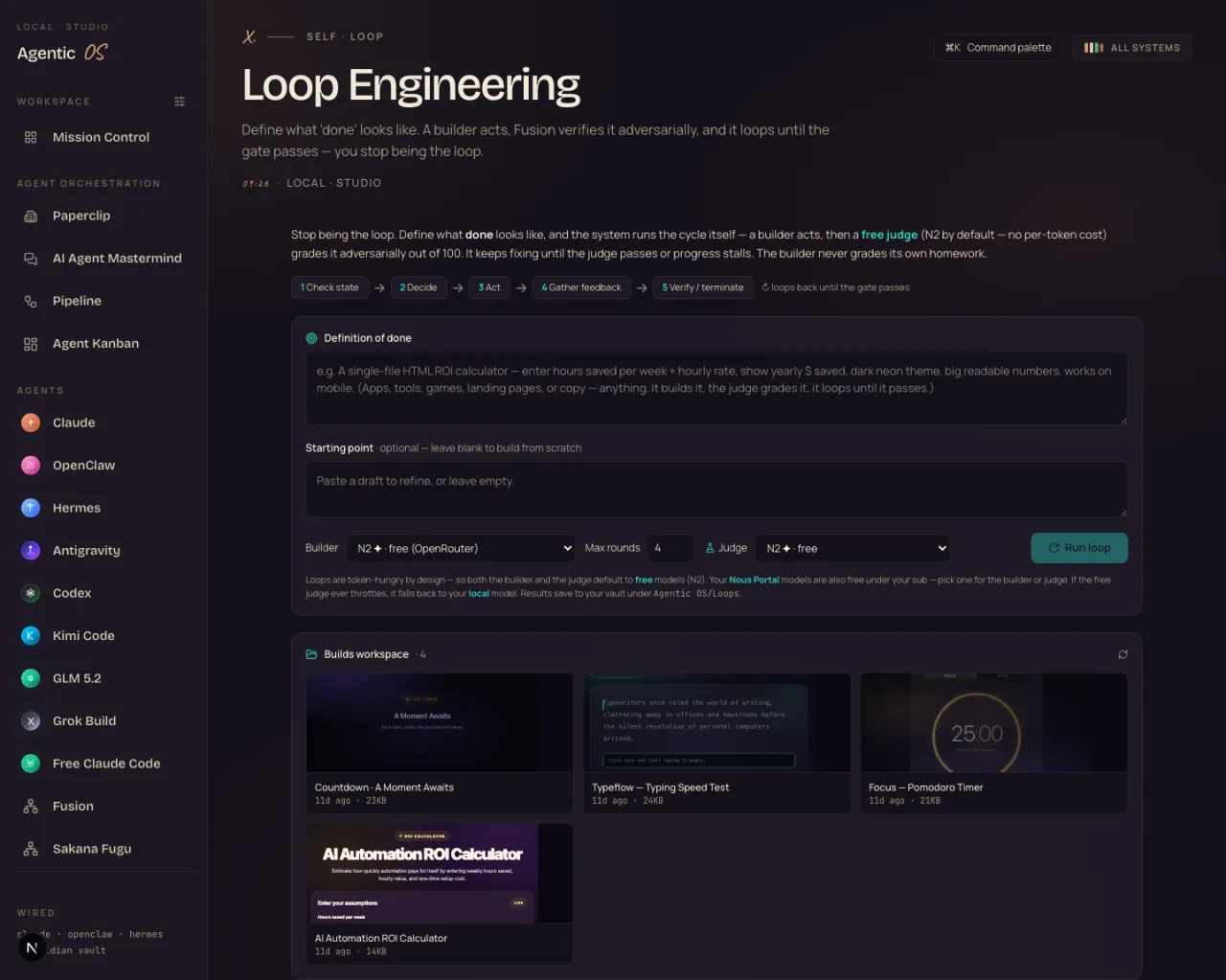The height and width of the screenshot is (980, 1226).
Task: Open the Fusion sidebar item
Action: click(x=103, y=807)
